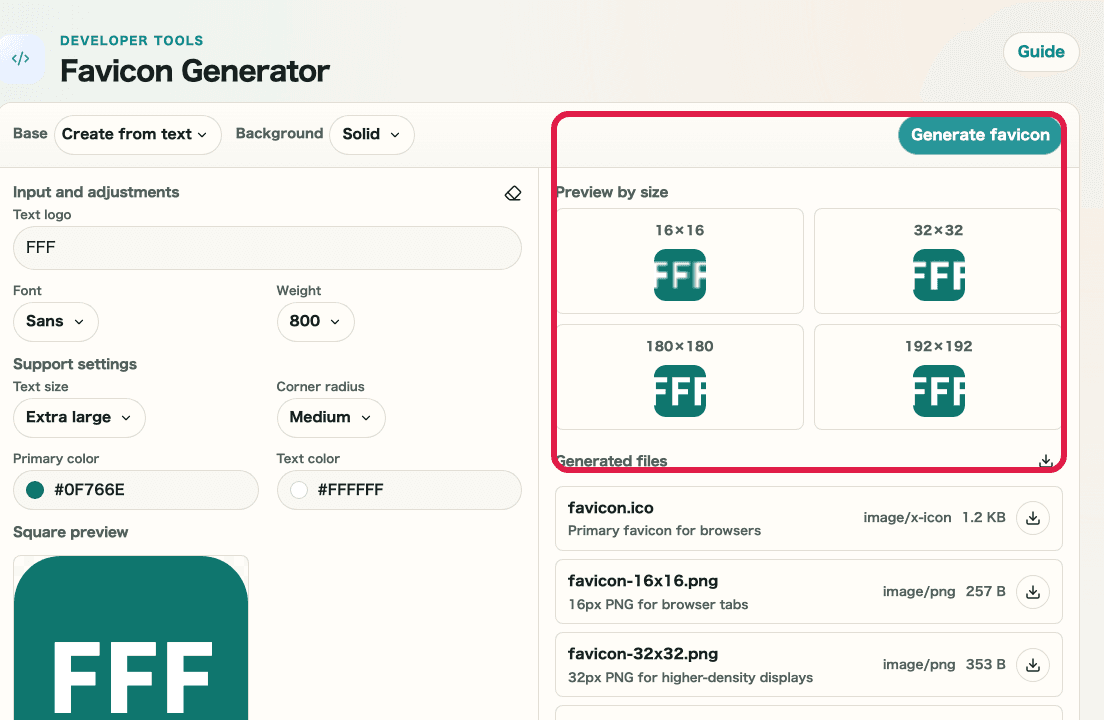1104x720 pixels.
Task: Download all generated files icon
Action: point(1045,461)
